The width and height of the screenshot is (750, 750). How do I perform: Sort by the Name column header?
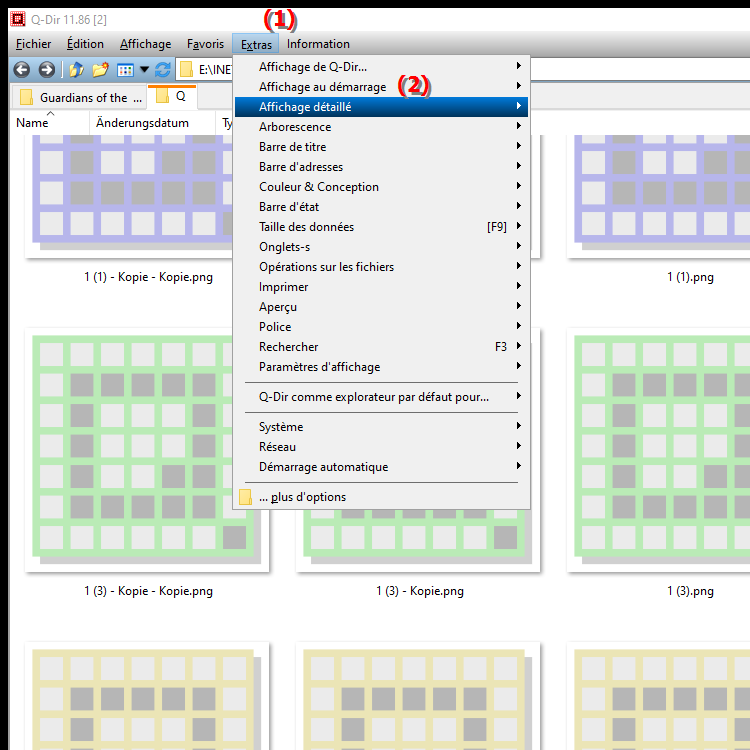[50, 123]
